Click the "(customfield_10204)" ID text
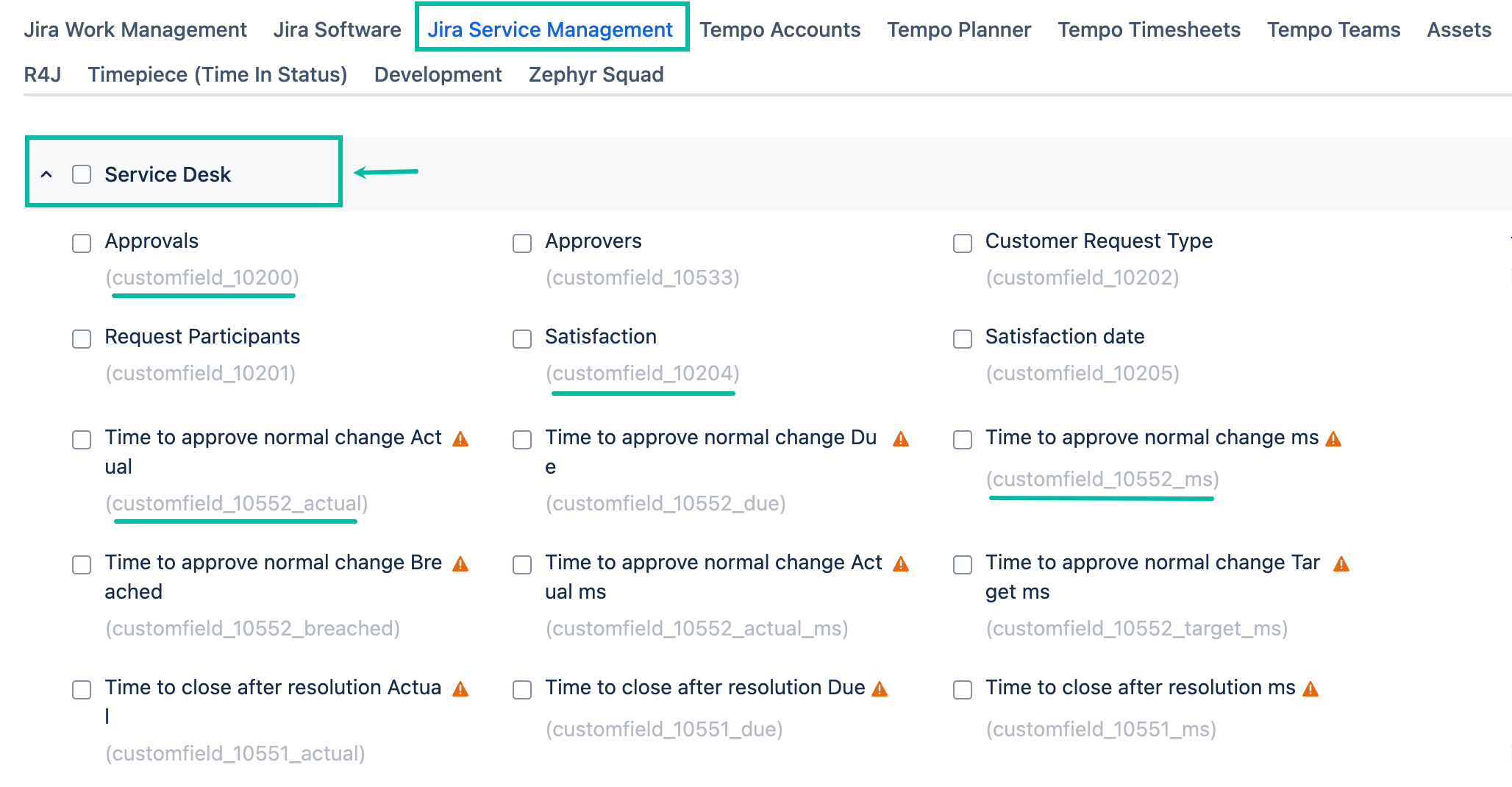 pos(643,373)
